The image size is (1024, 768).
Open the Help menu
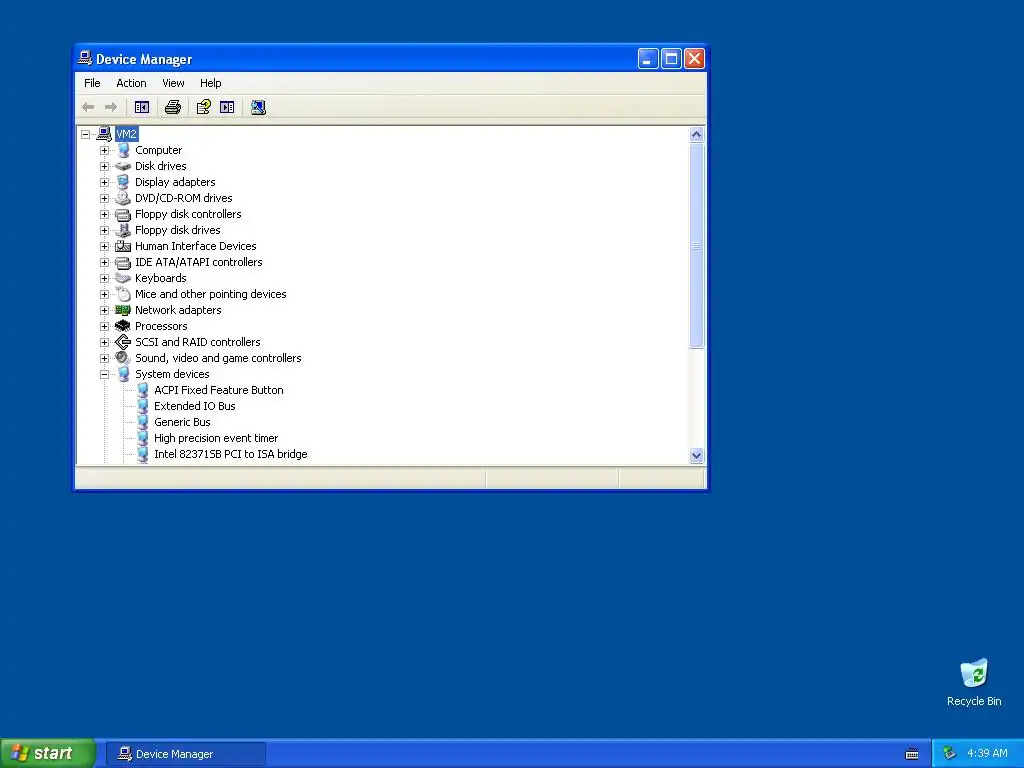click(210, 83)
